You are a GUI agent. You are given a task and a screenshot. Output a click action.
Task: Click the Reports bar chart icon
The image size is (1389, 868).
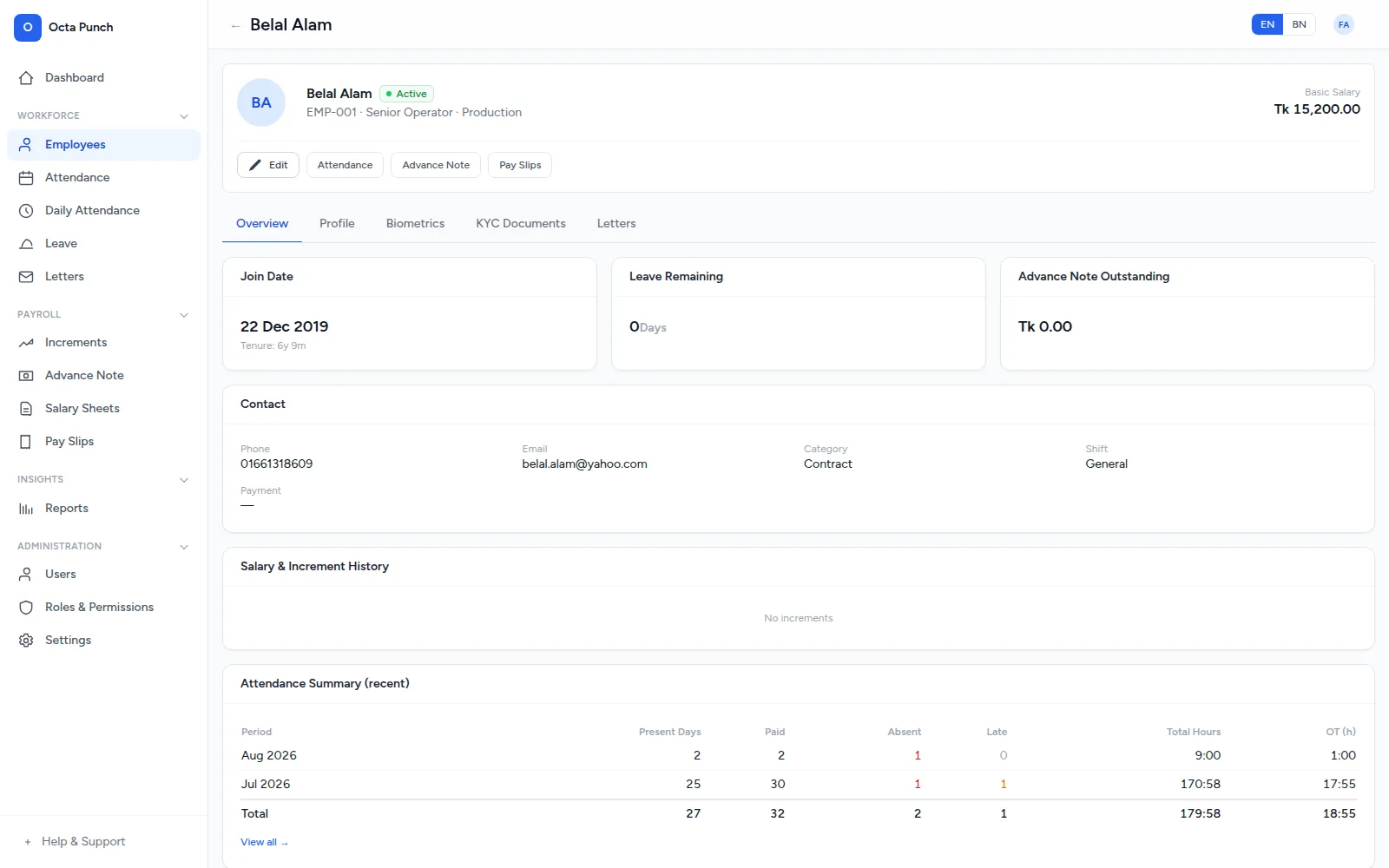tap(26, 508)
